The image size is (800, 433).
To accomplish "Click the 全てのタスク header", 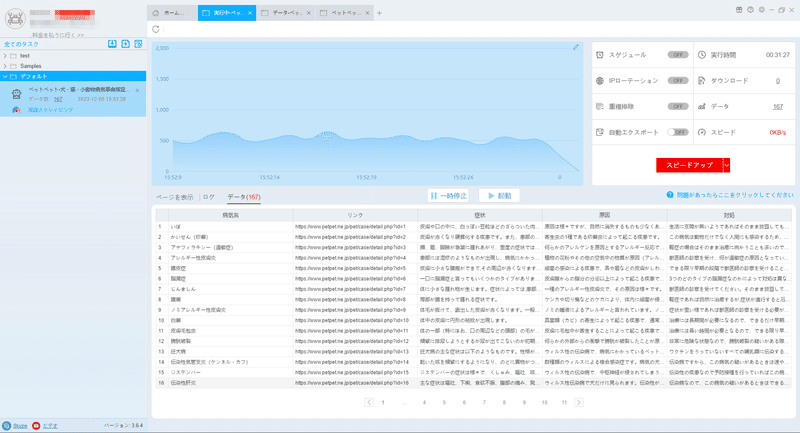I will click(x=21, y=44).
